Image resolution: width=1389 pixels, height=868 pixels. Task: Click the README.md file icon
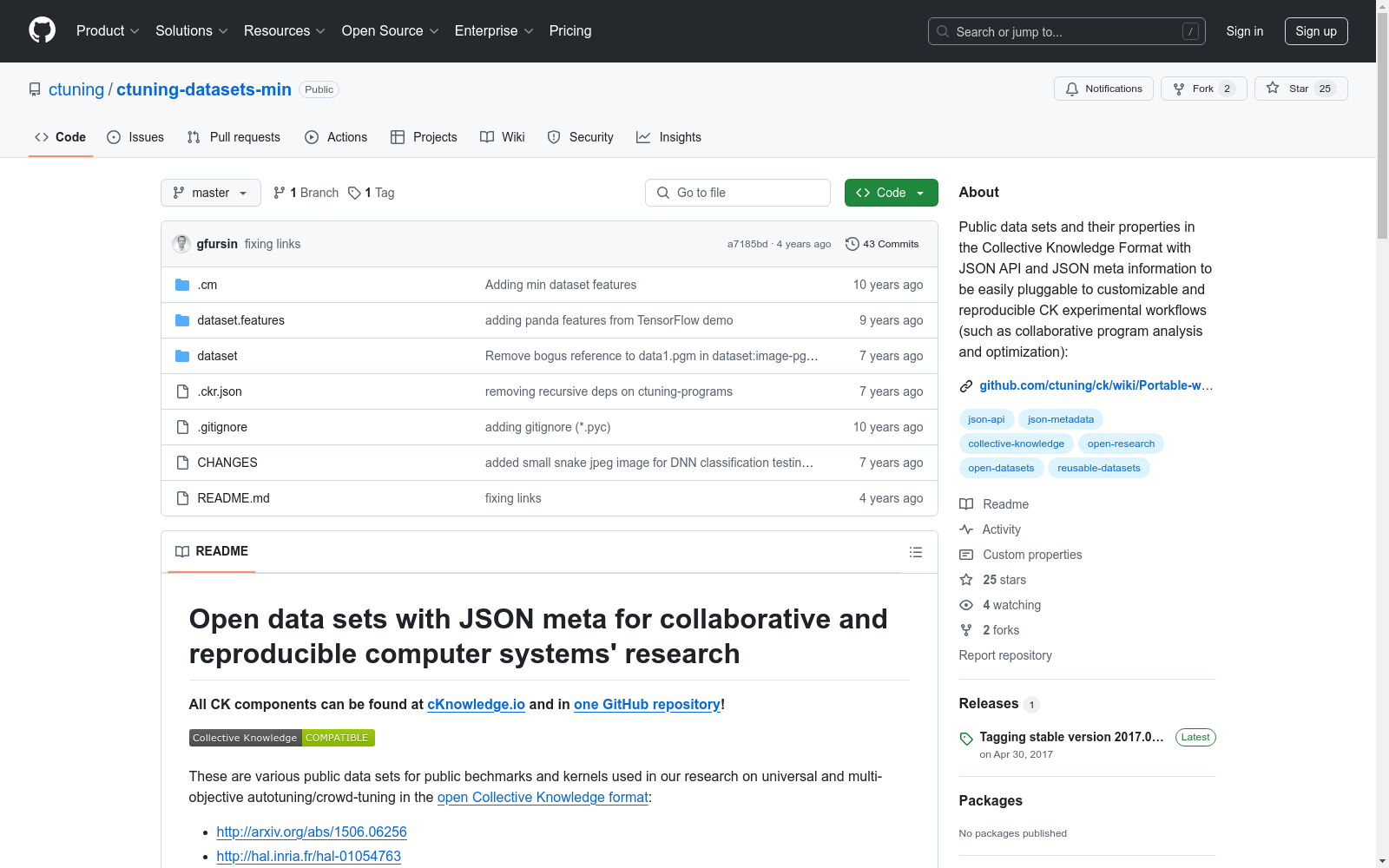pyautogui.click(x=182, y=498)
